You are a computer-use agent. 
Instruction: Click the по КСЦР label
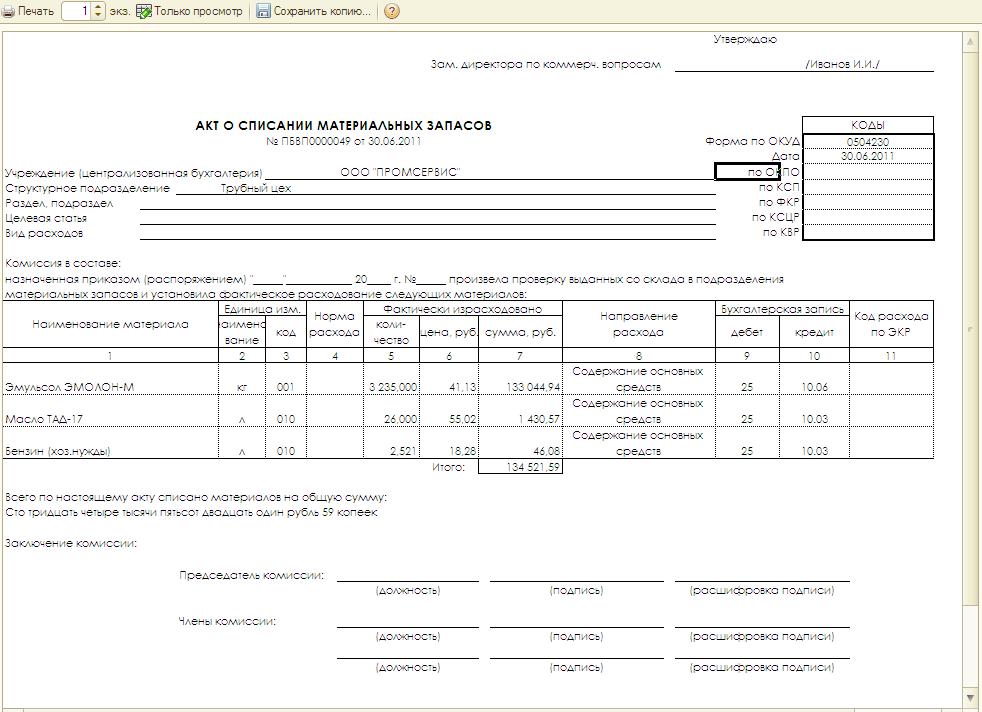point(775,217)
